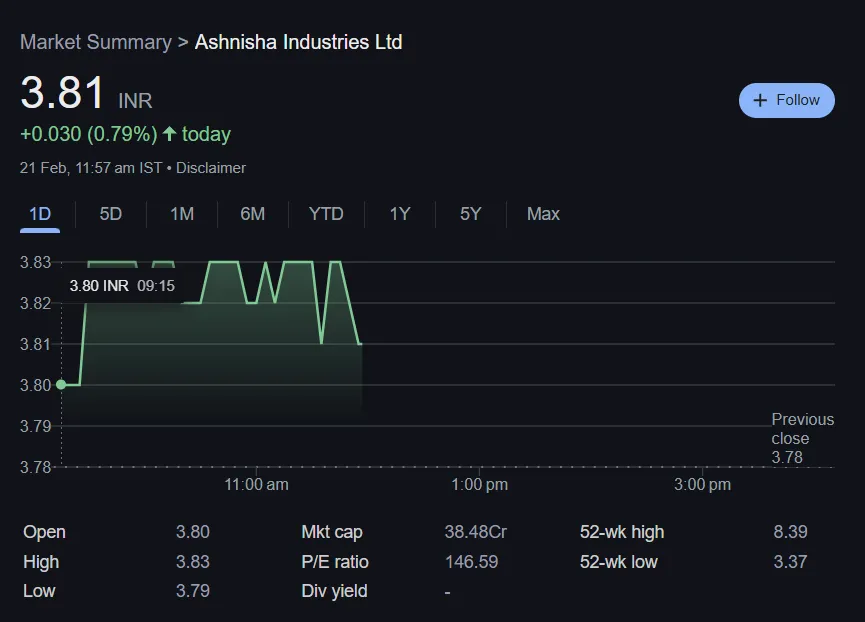Click the 3.81 current price

(x=62, y=93)
